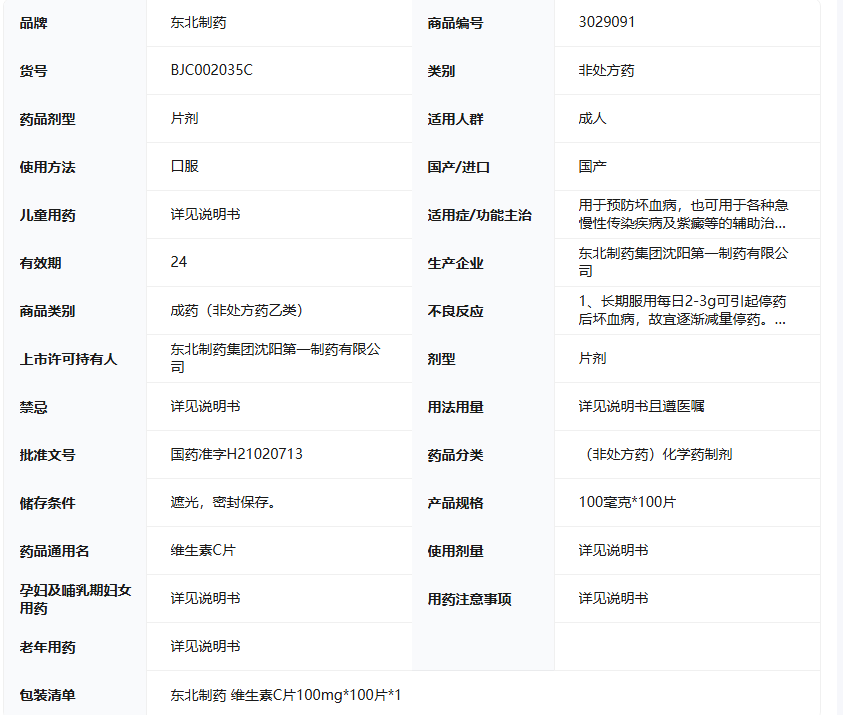Click the 用药注意事项 label
Viewport: 843px width, 715px height.
click(x=469, y=599)
